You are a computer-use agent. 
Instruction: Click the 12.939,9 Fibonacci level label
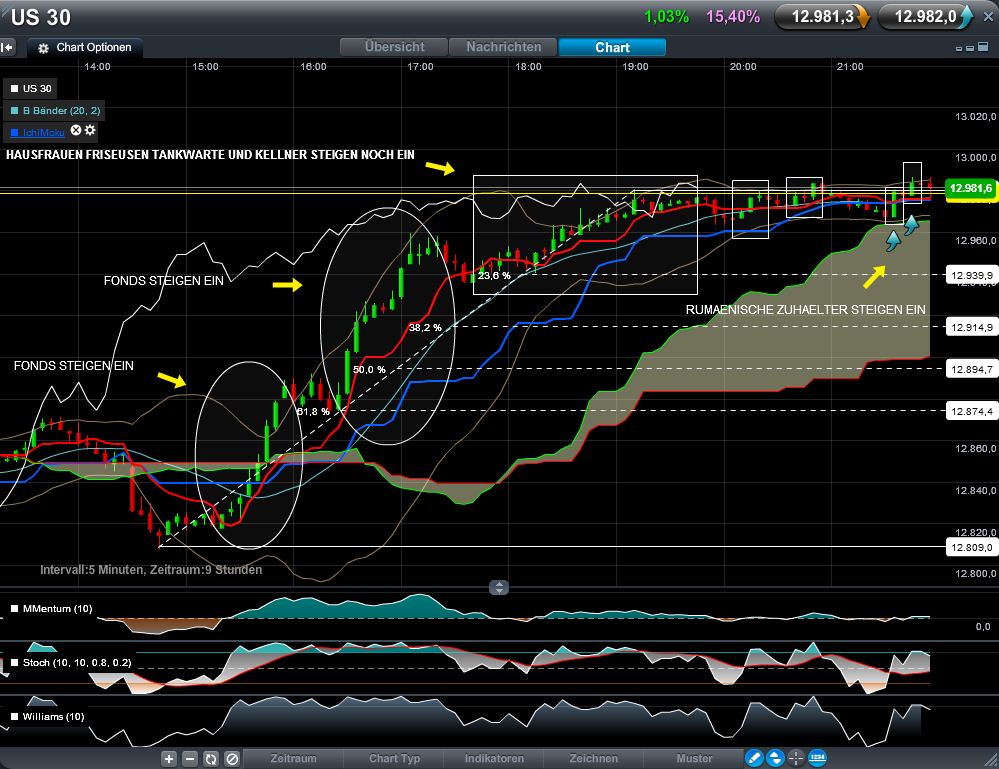pos(971,275)
